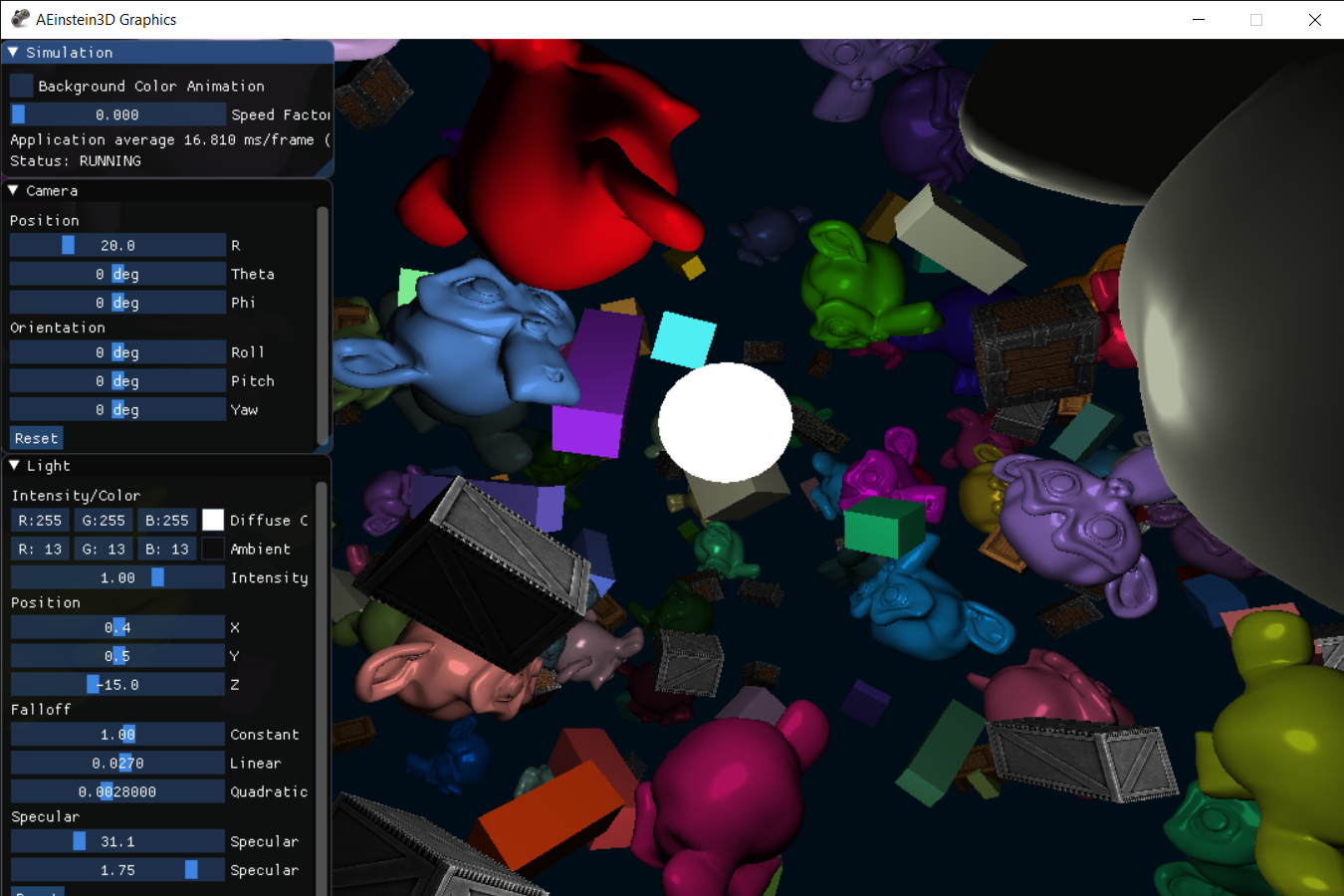Click the light Z position slider
Image resolution: width=1344 pixels, height=896 pixels.
tap(117, 684)
